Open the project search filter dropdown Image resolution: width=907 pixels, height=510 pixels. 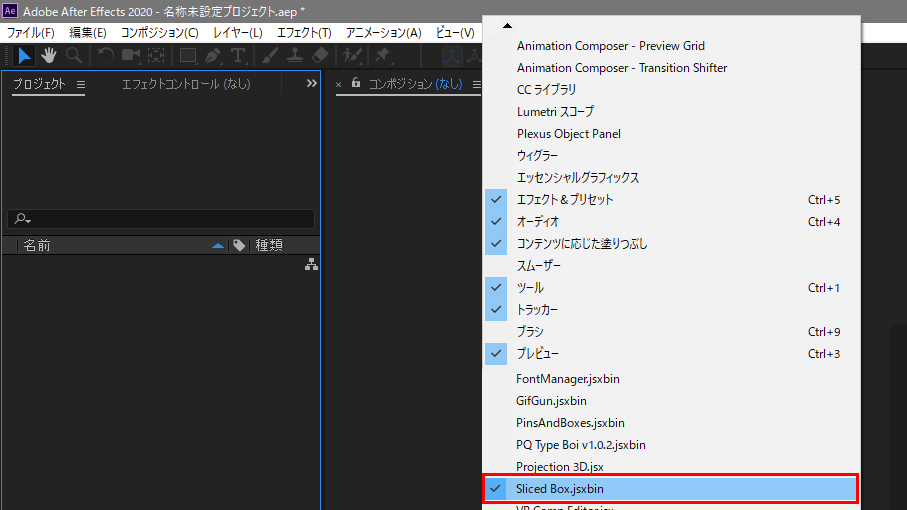(23, 219)
